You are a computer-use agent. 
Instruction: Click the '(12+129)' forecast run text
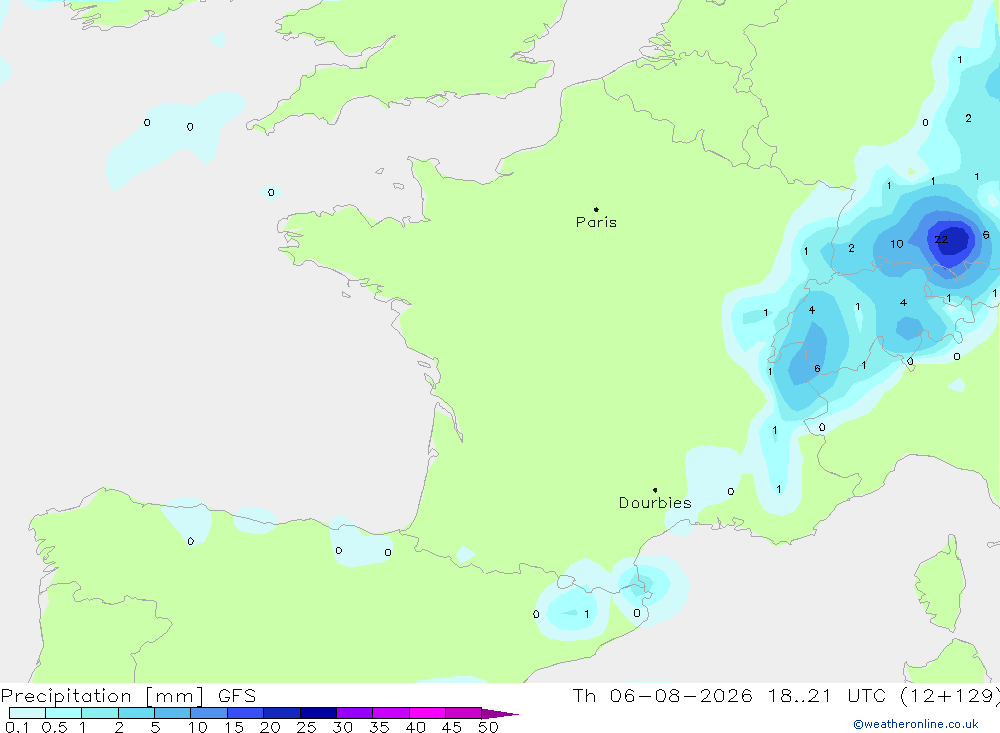[x=950, y=695]
